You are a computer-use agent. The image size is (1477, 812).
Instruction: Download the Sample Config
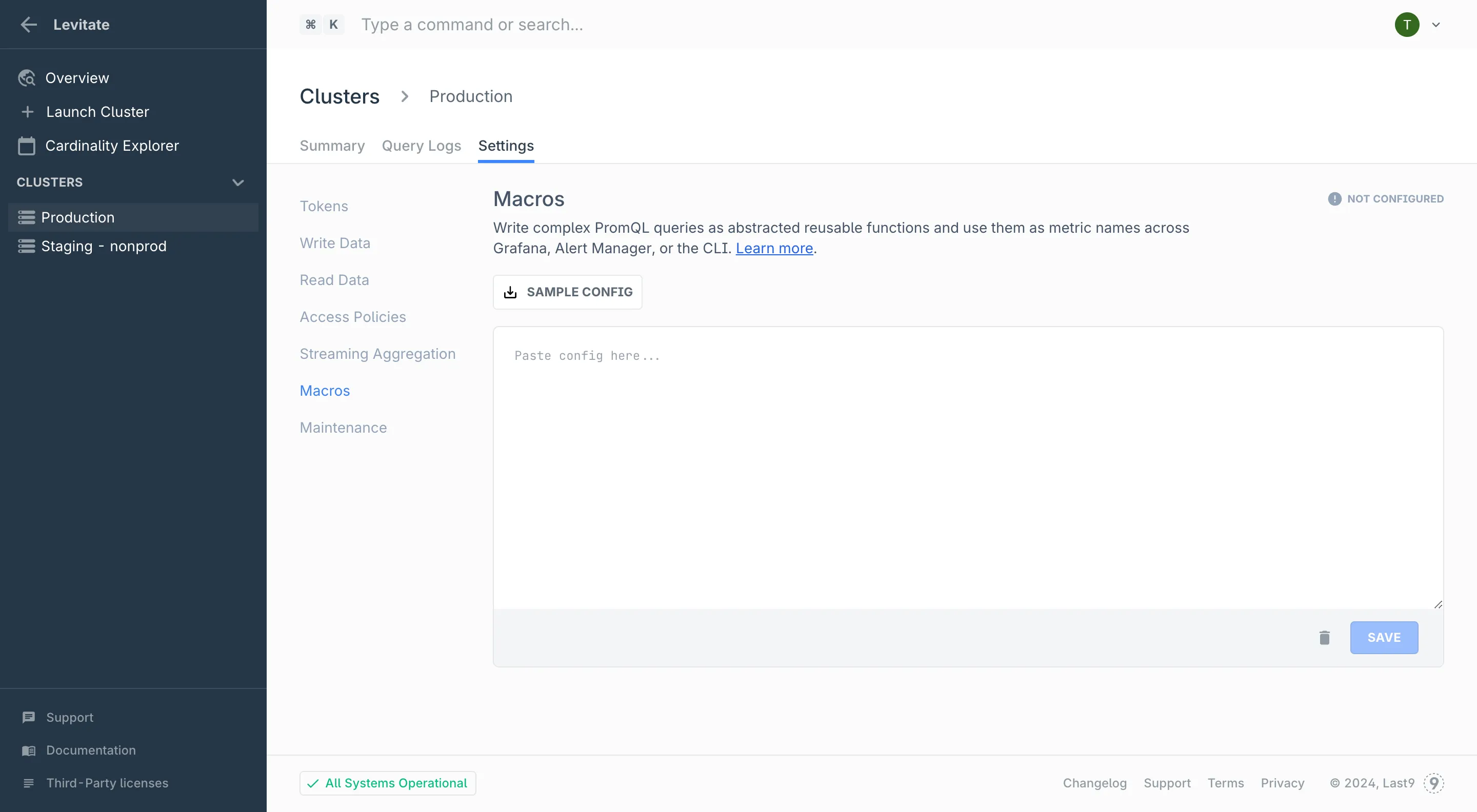(x=567, y=292)
